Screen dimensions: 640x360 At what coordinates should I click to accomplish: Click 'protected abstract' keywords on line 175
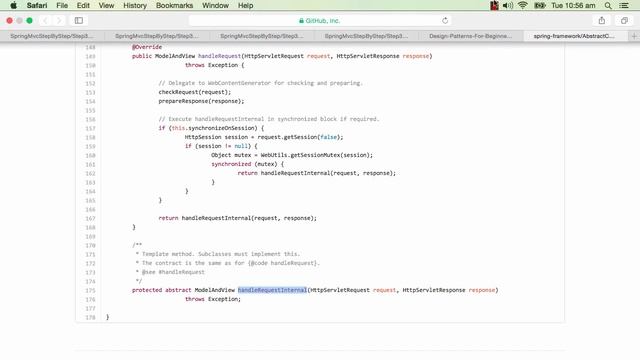(x=162, y=290)
